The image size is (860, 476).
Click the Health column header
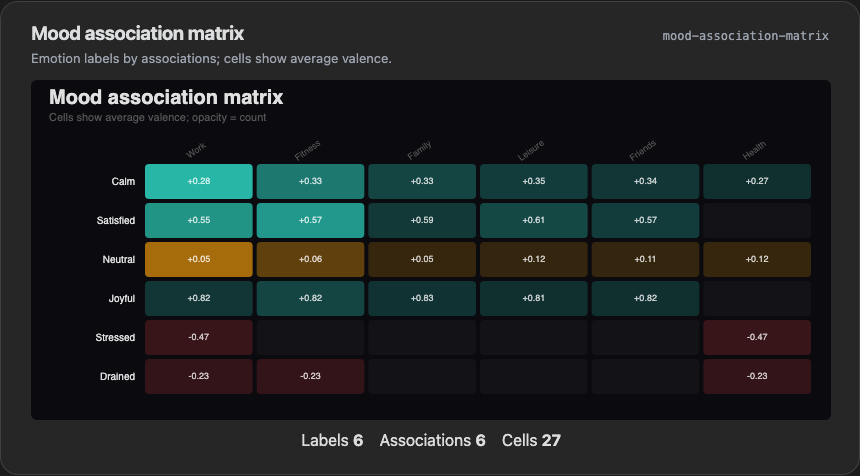point(754,150)
